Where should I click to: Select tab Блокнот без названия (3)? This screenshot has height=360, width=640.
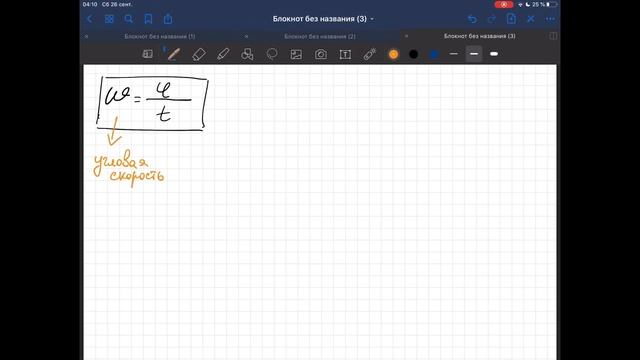(x=480, y=36)
